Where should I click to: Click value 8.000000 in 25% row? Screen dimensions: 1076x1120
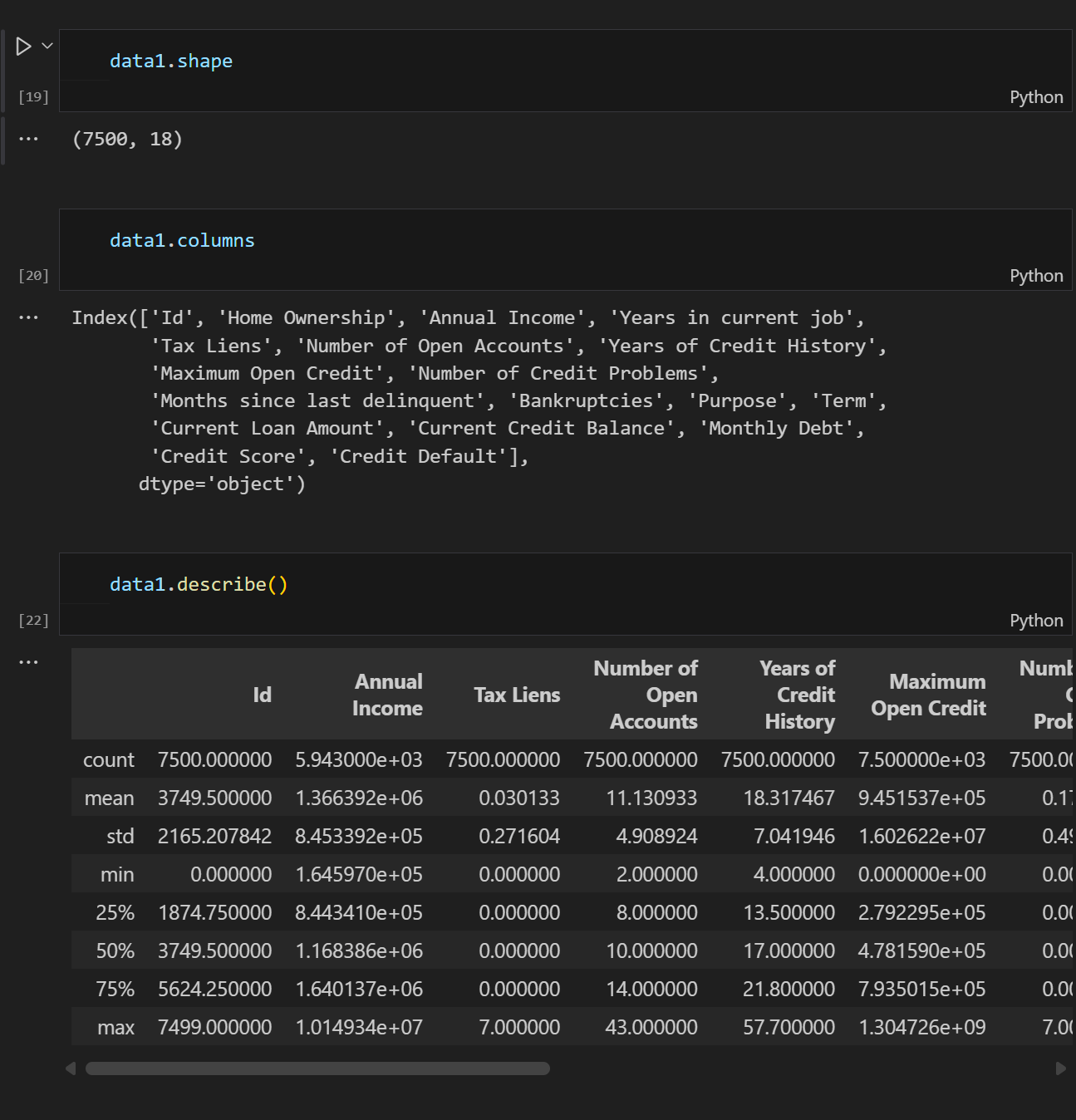tap(656, 913)
